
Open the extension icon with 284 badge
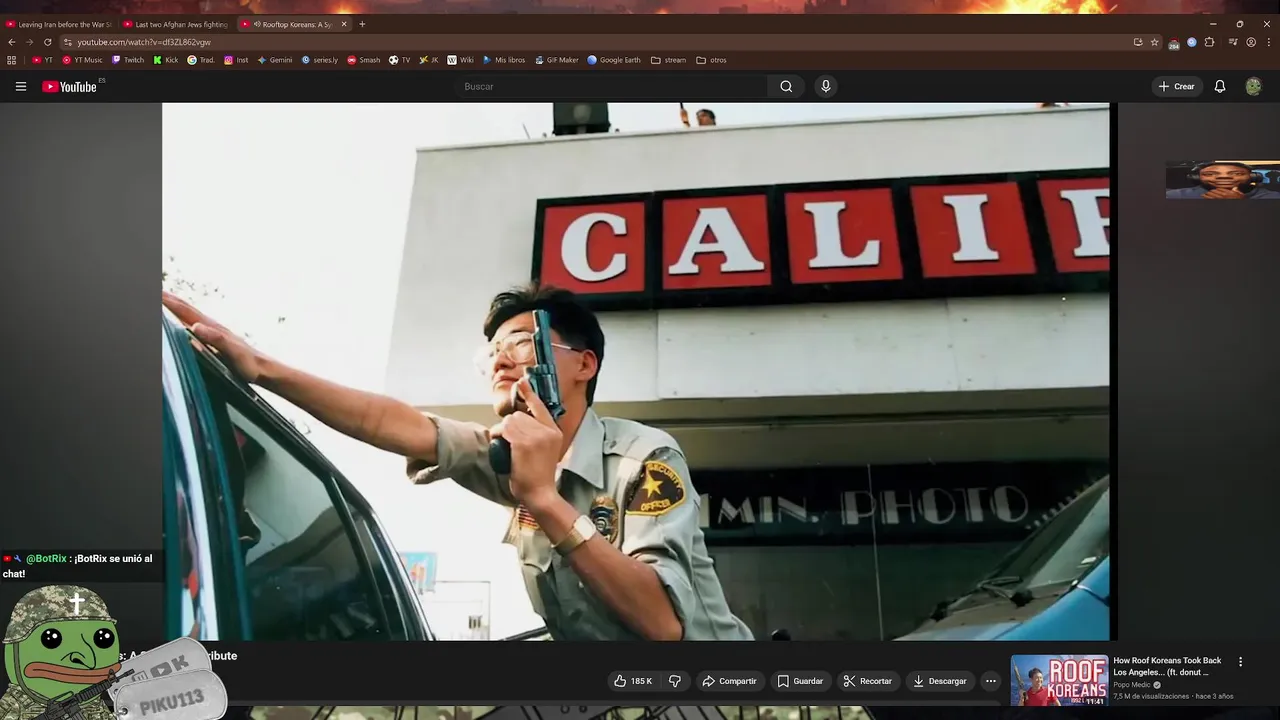click(1174, 43)
